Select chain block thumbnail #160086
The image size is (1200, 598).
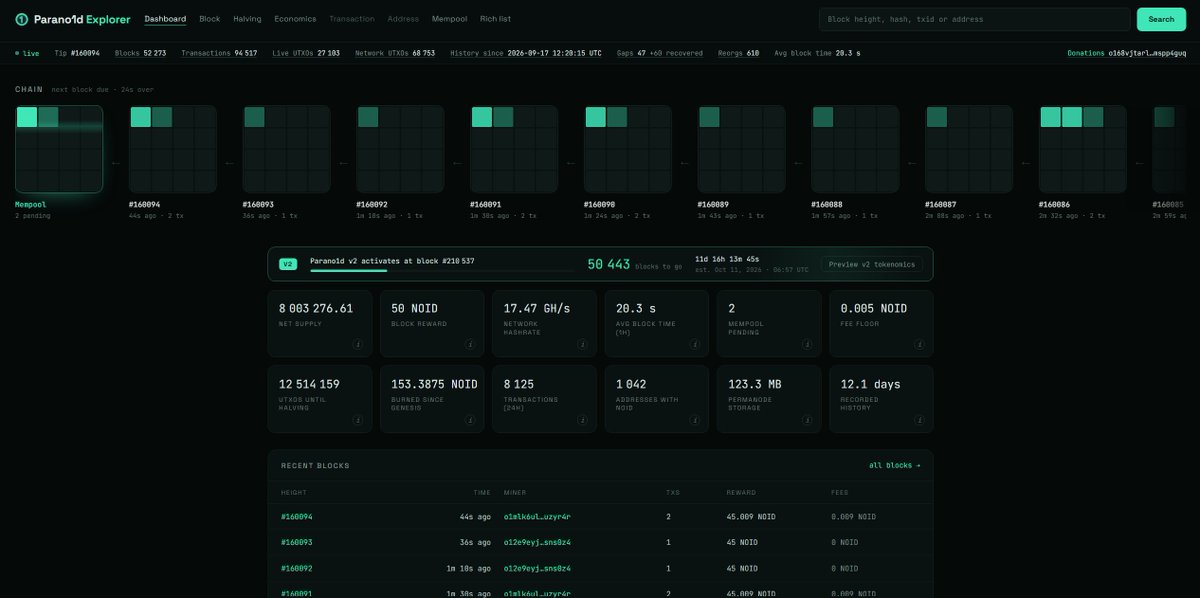coord(1083,149)
